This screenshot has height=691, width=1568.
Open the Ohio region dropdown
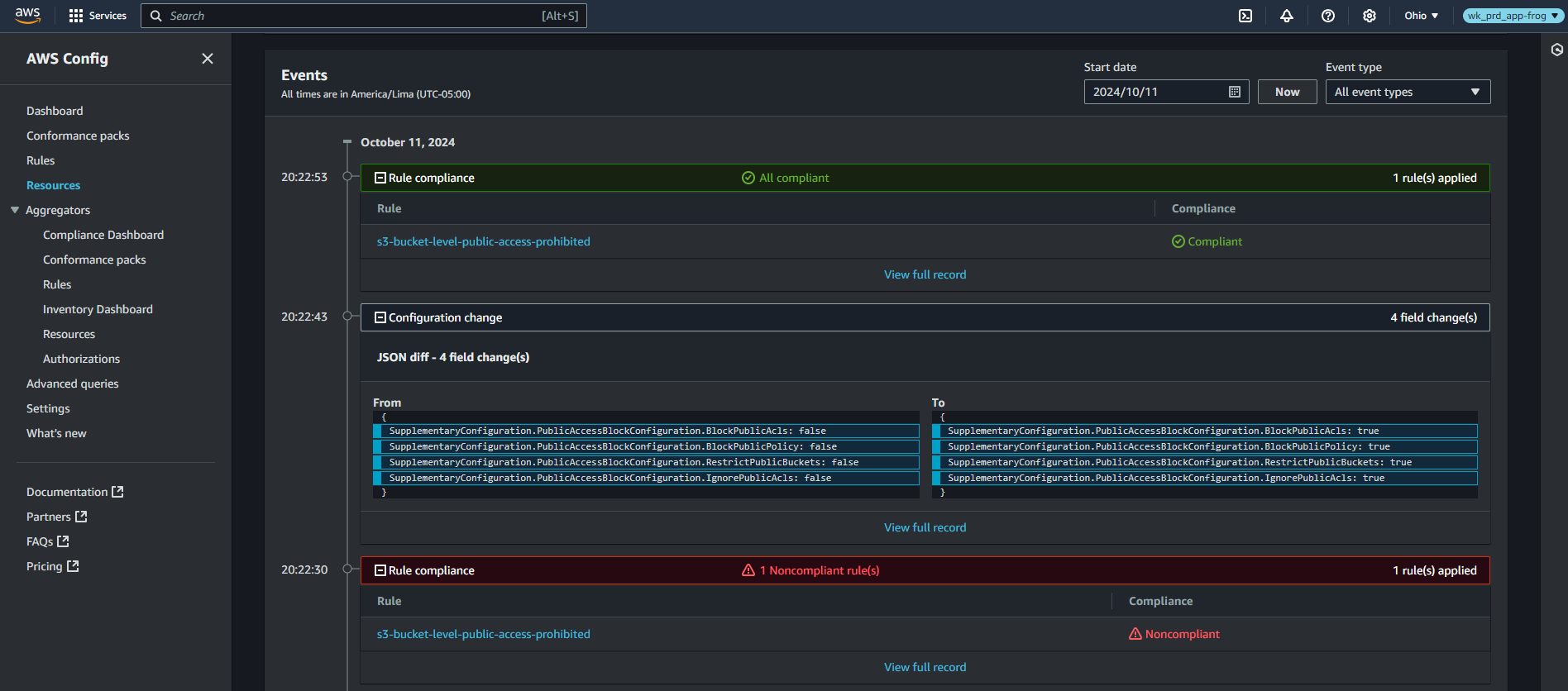coord(1421,16)
